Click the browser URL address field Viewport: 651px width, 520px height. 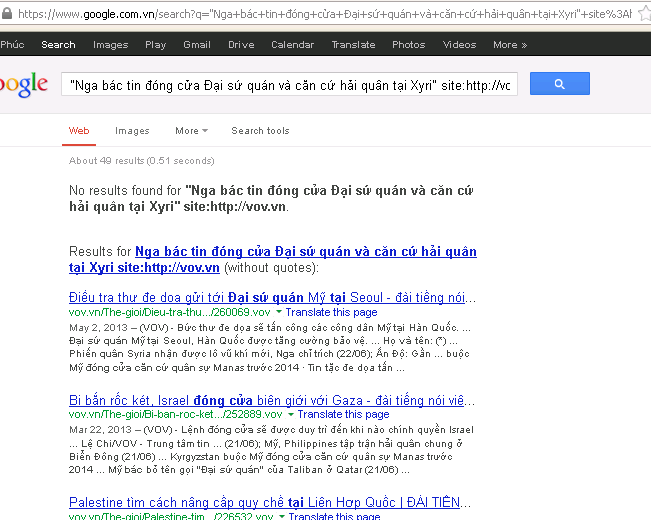325,14
